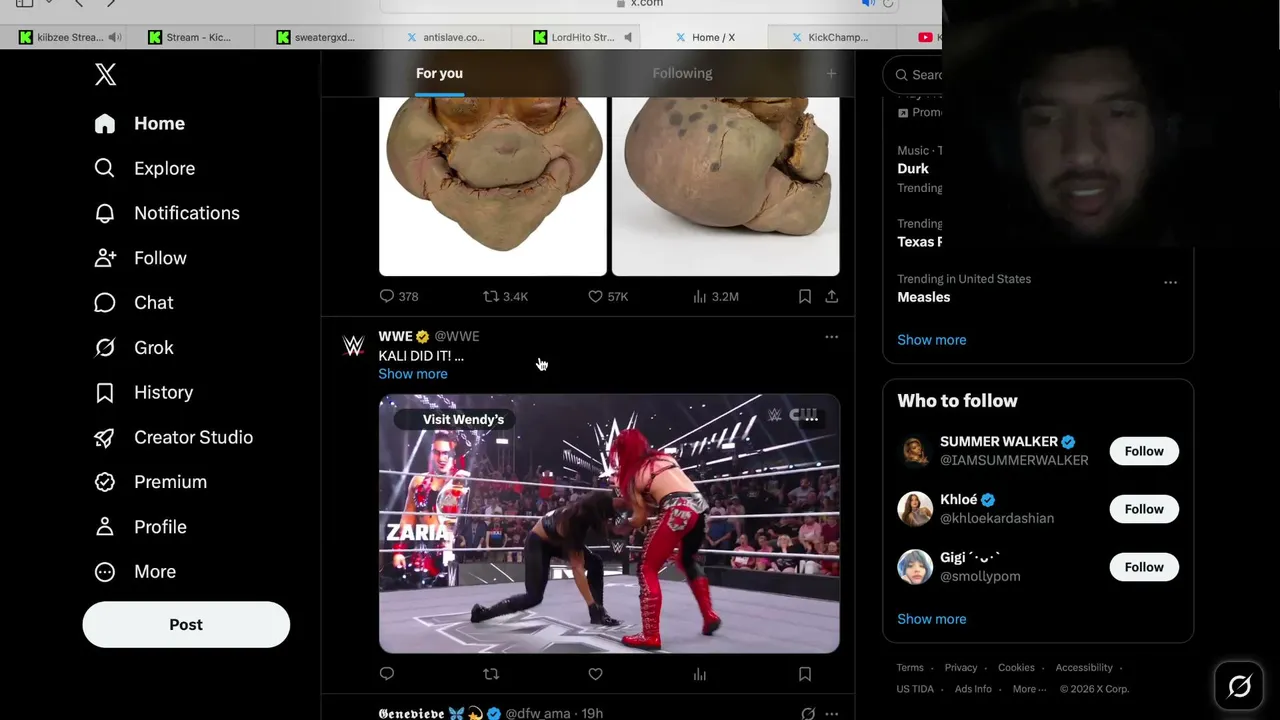Click the Grok icon on Genevieve's post
Screen dimensions: 1280x720
pyautogui.click(x=808, y=713)
